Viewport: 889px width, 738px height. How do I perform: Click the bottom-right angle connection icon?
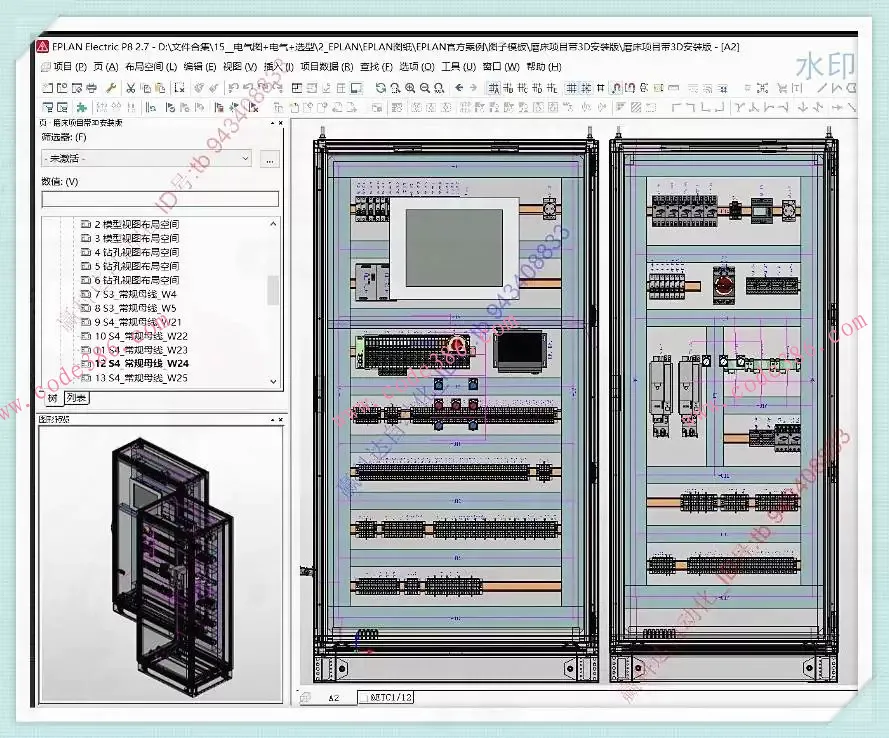[x=719, y=107]
